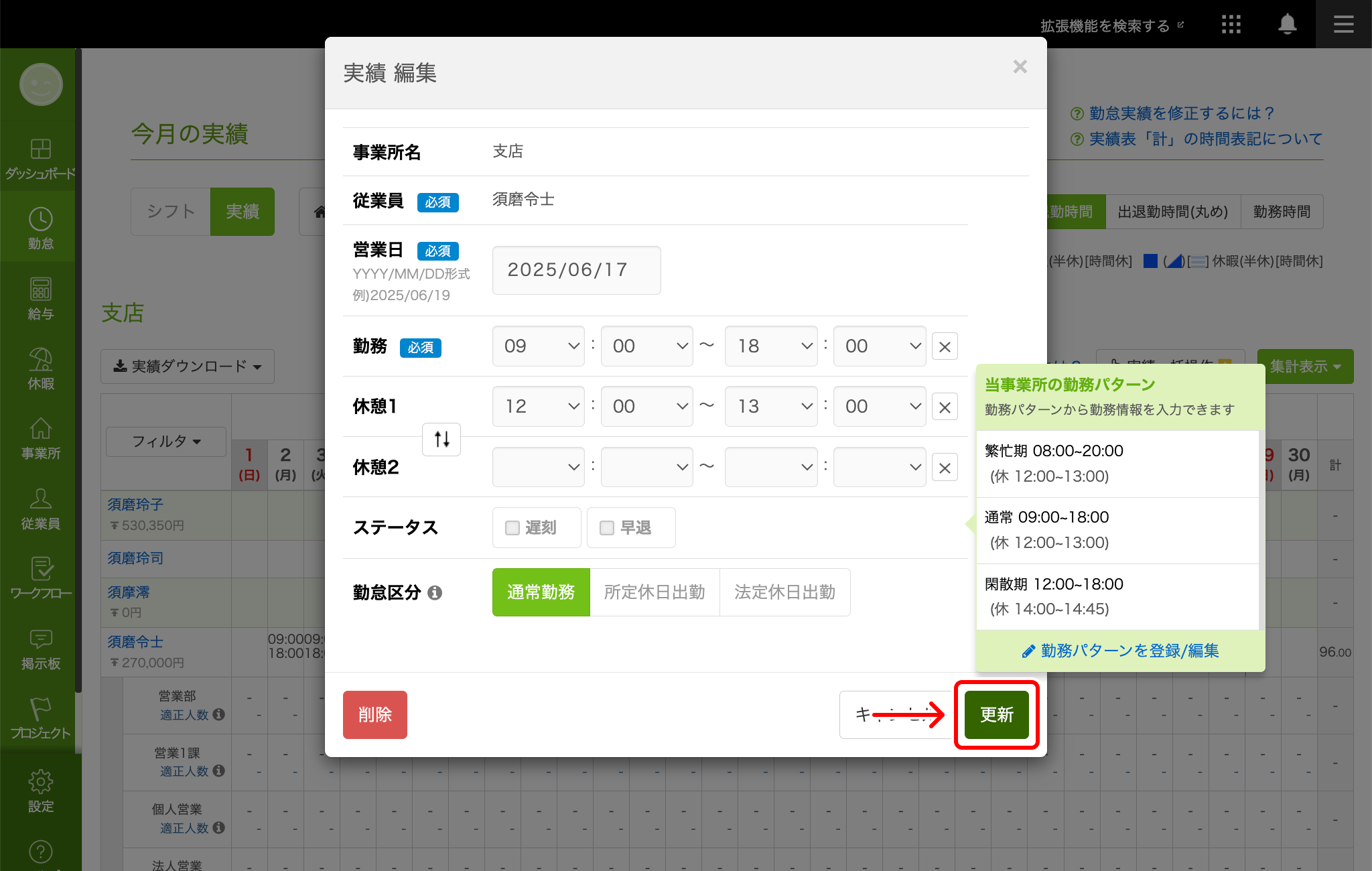Viewport: 1372px width, 871px height.
Task: Choose 通常 09:00~18:00 work pattern
Action: 1117,530
